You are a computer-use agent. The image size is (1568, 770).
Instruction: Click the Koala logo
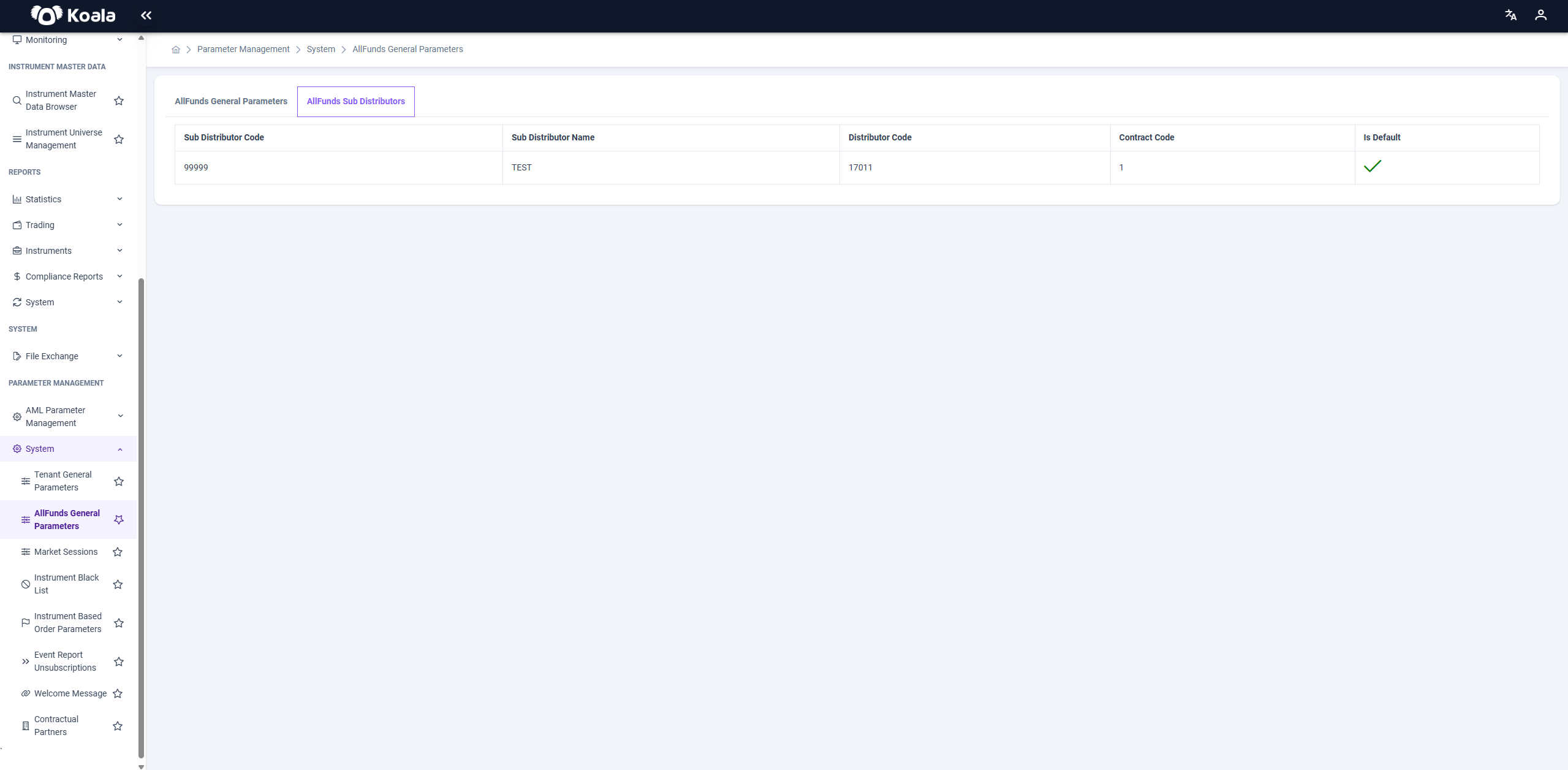tap(73, 15)
